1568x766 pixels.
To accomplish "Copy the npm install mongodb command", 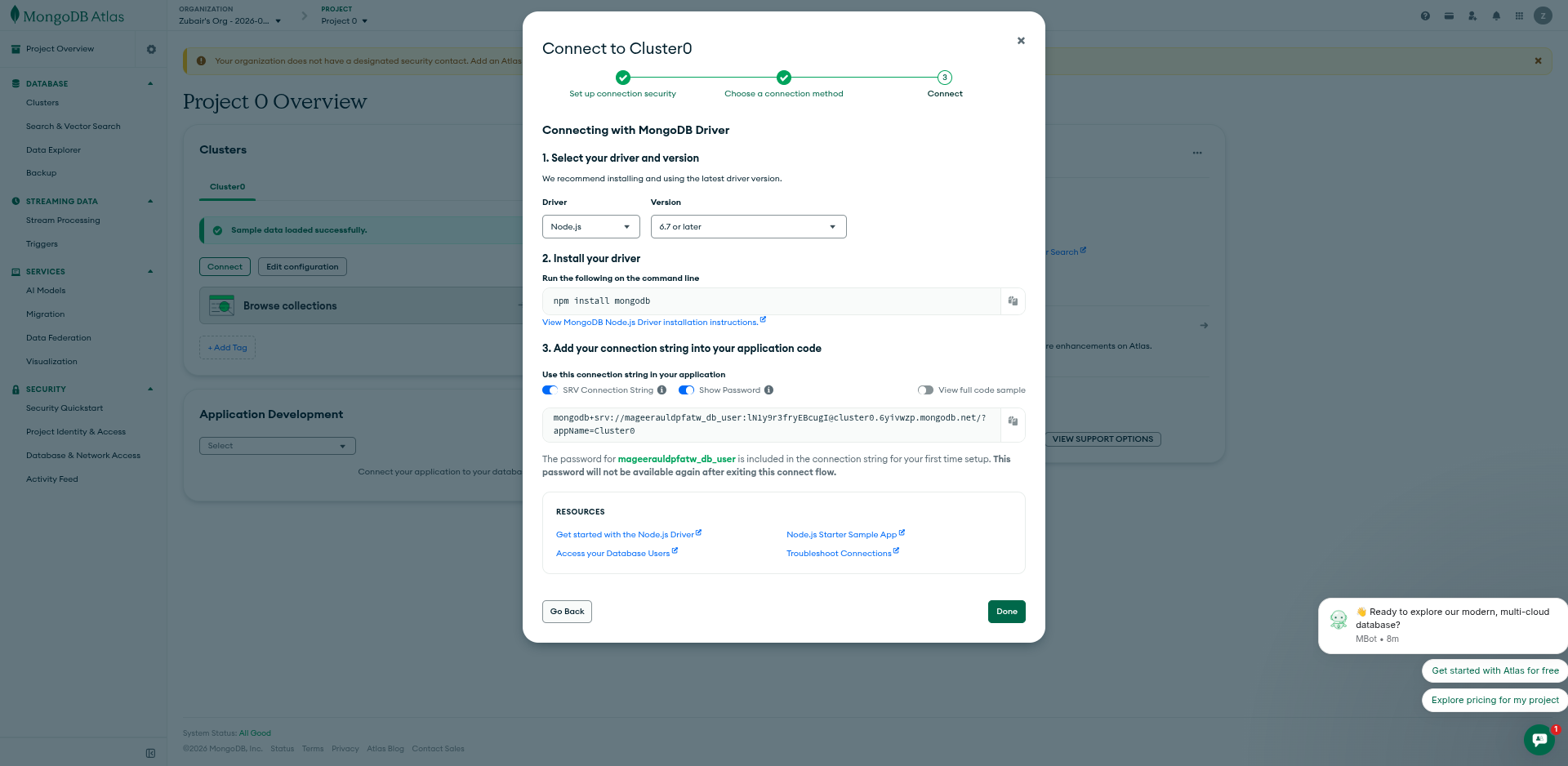I will (x=1013, y=301).
